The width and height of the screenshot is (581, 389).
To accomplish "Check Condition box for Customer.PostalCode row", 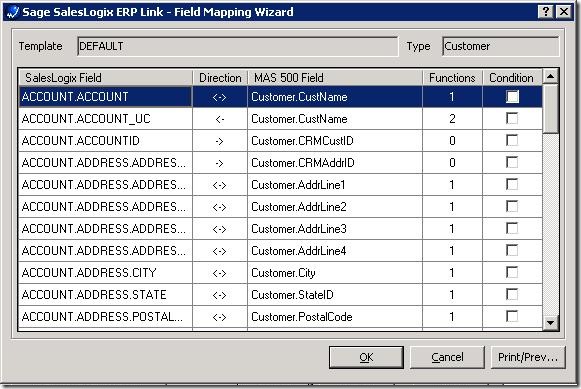I will 512,316.
